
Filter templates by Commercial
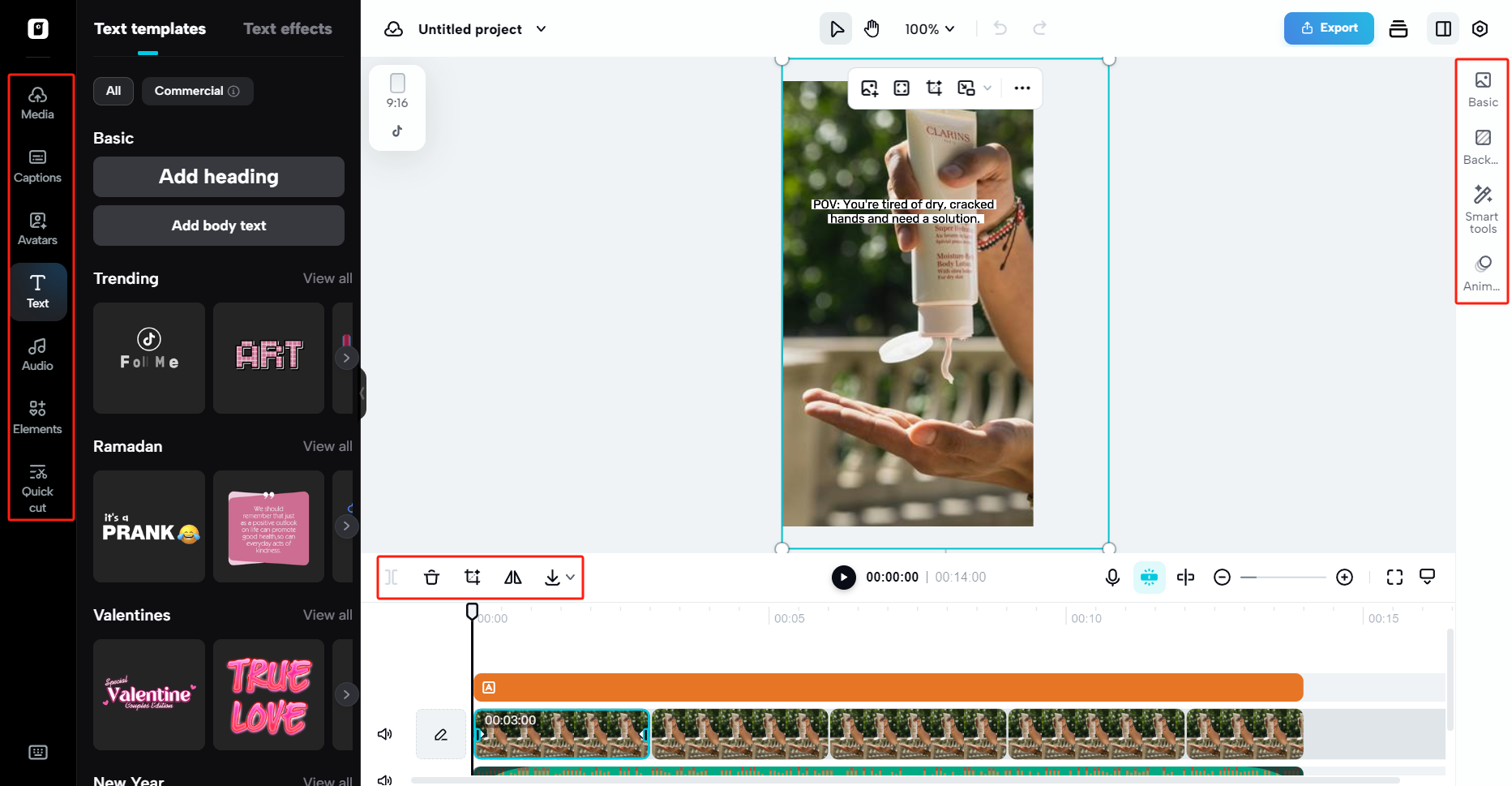coord(197,91)
